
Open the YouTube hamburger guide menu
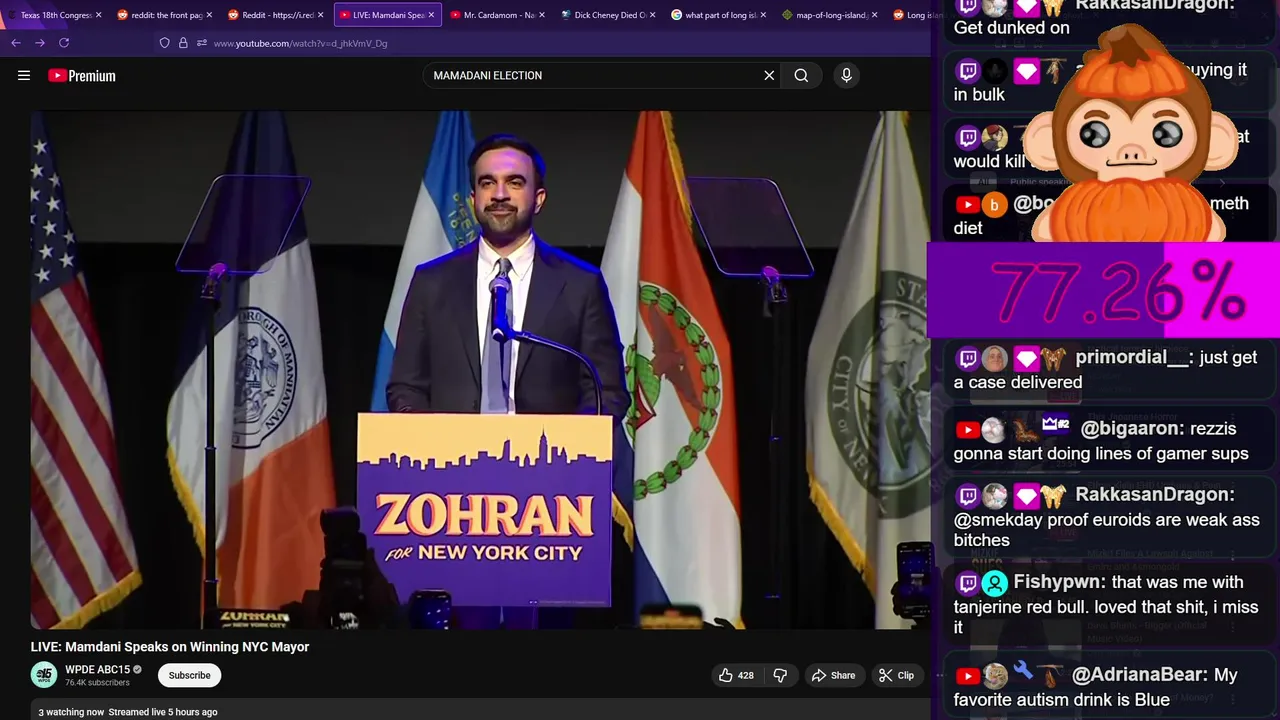point(24,75)
